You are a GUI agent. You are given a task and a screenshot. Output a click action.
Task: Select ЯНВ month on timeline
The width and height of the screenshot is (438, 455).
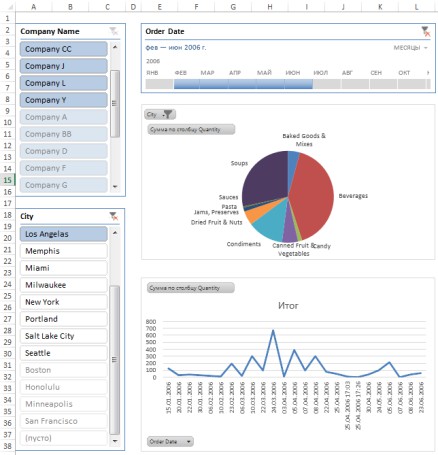point(159,84)
